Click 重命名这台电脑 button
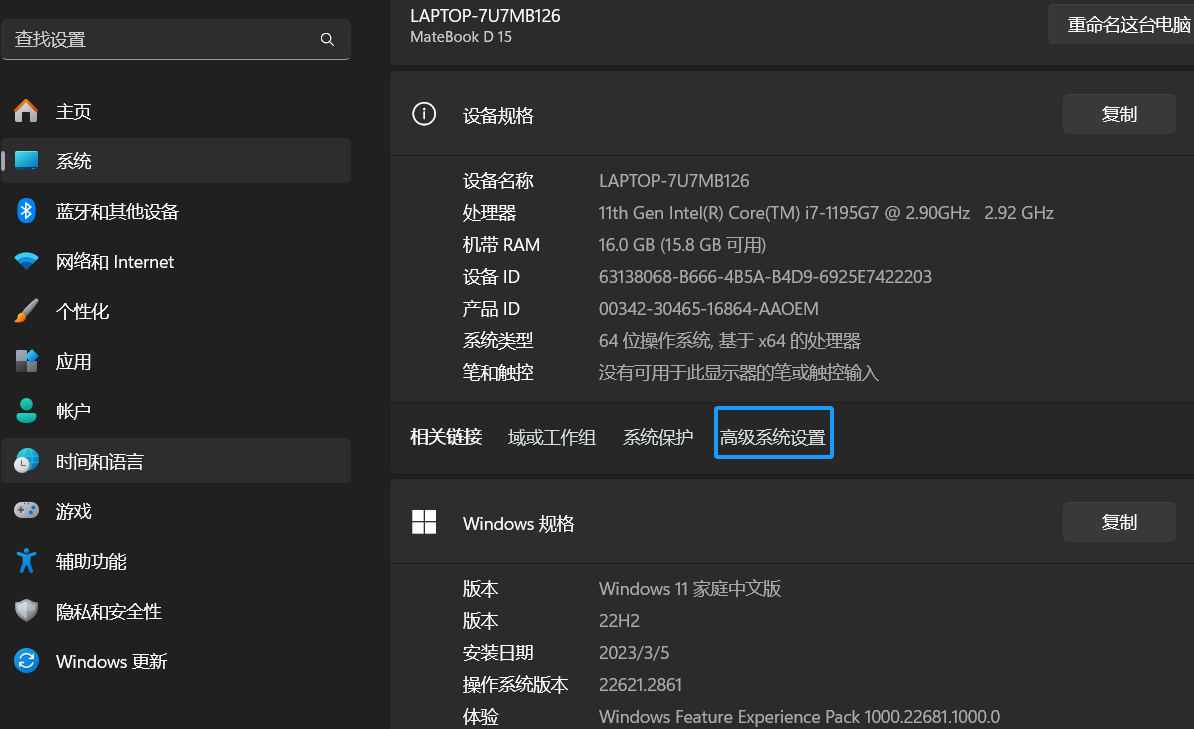This screenshot has height=729, width=1194. point(1121,24)
